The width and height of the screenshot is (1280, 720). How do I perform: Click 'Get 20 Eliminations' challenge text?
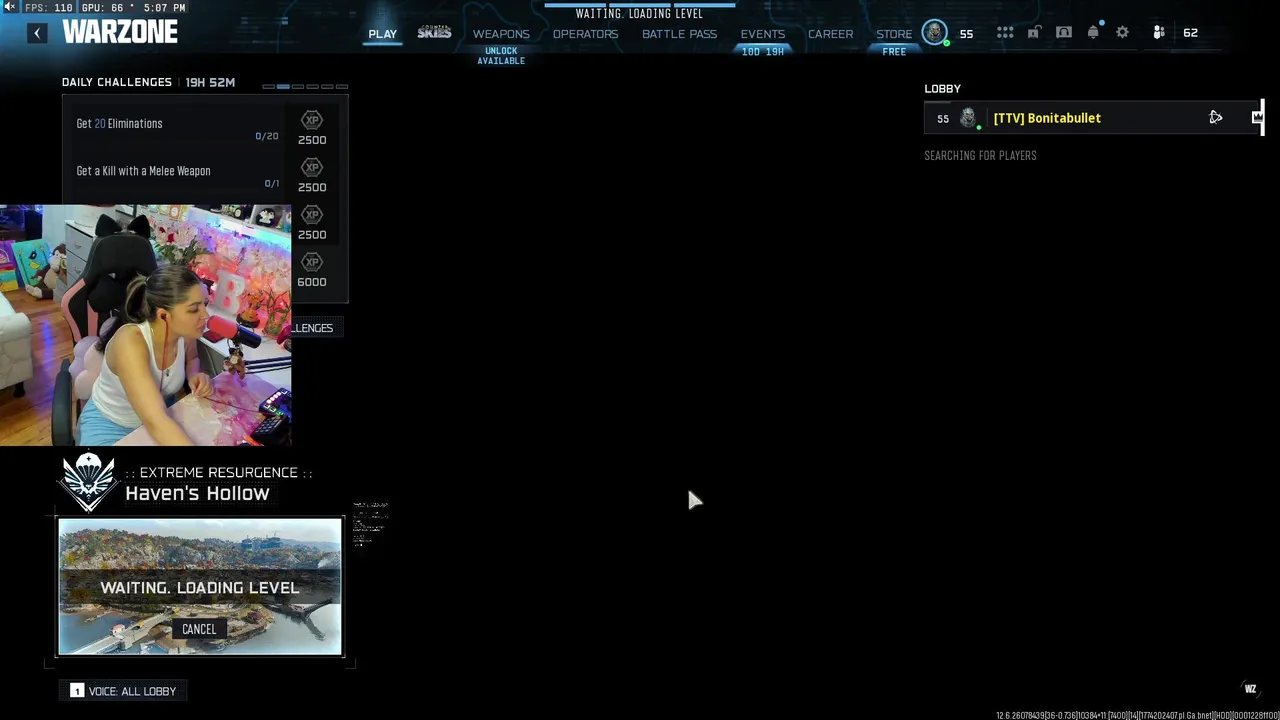click(119, 123)
